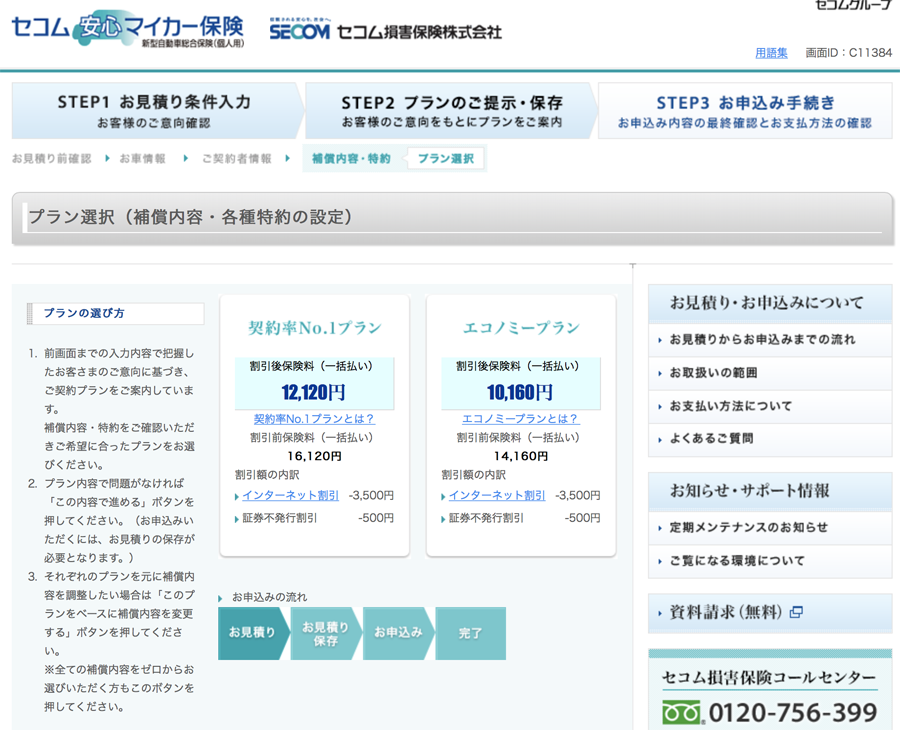Click インターネット割引 under エコノミープラン
The width and height of the screenshot is (900, 730).
pos(497,496)
